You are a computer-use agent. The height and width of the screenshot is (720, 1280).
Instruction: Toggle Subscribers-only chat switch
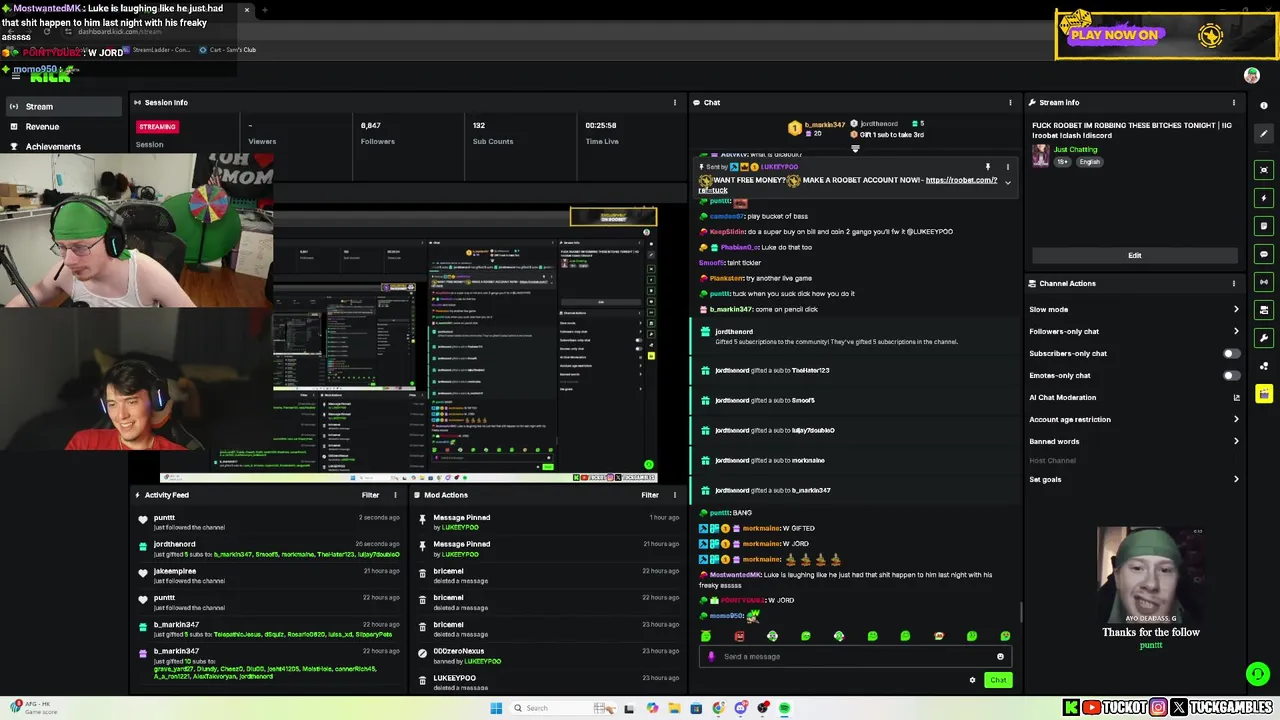(1231, 353)
